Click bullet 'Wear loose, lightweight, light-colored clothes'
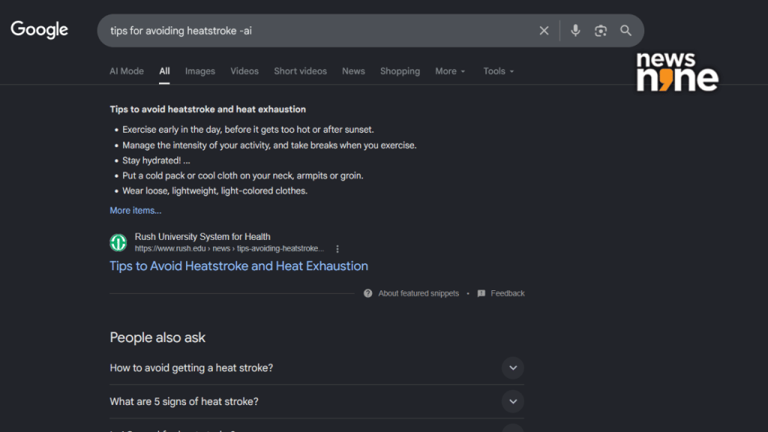This screenshot has width=768, height=432. click(215, 191)
